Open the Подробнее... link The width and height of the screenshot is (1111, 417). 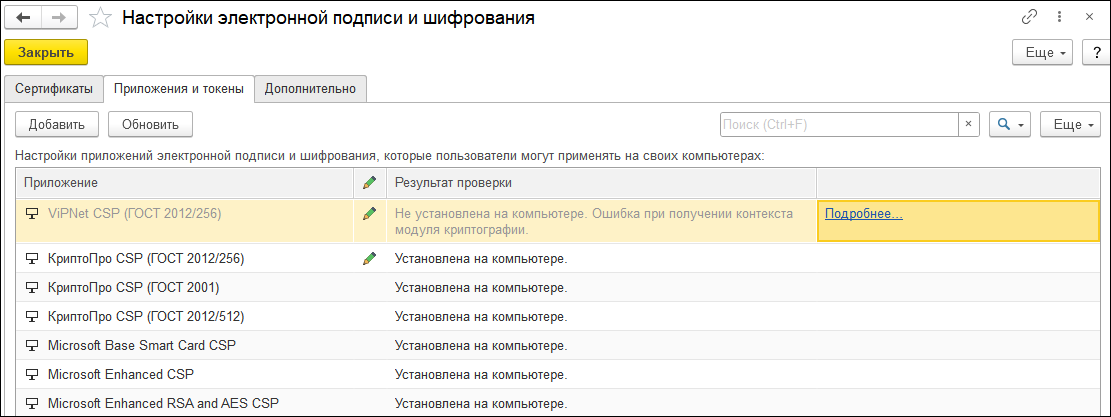coord(864,214)
